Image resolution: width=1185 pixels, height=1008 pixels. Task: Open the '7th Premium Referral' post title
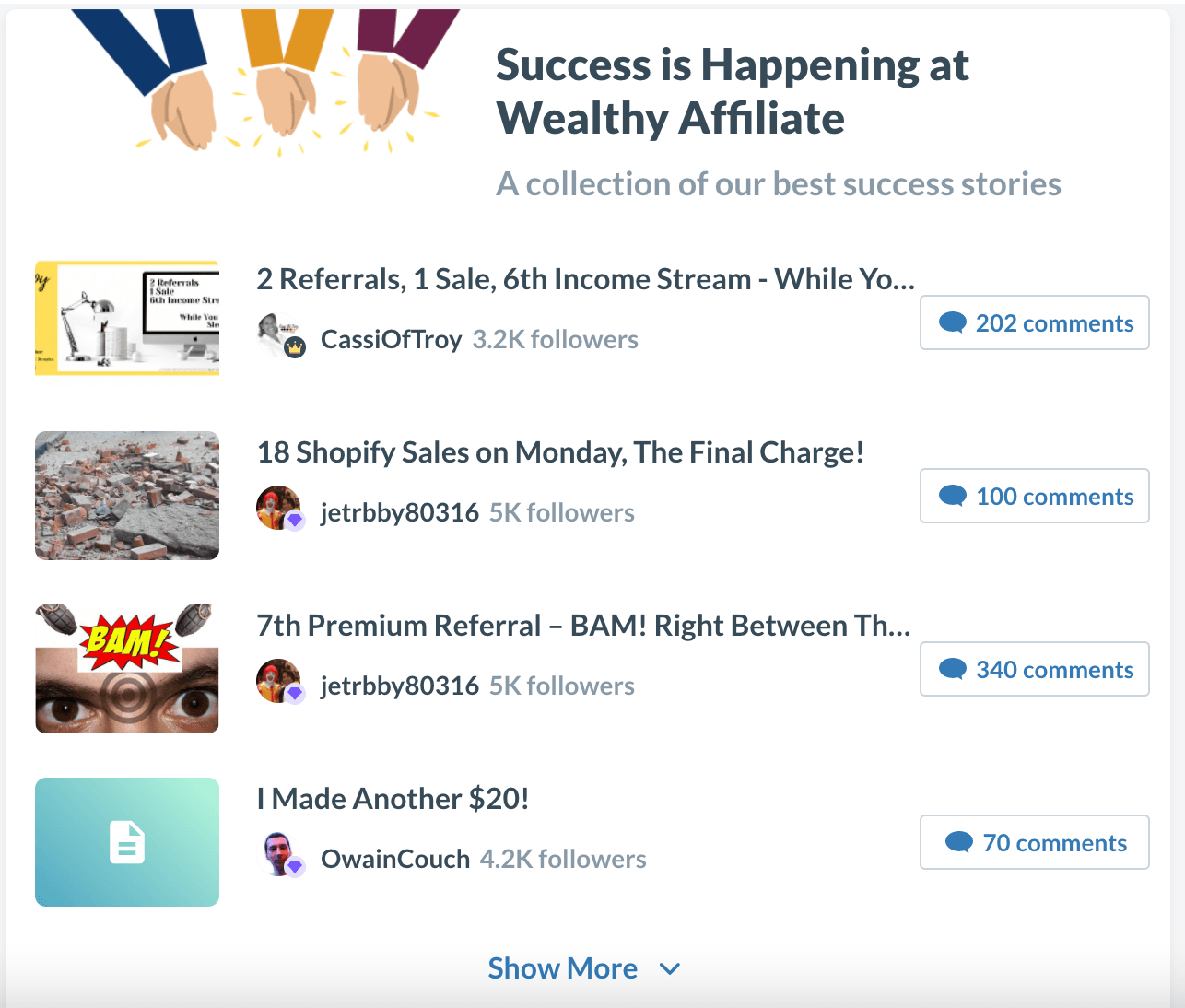click(583, 626)
